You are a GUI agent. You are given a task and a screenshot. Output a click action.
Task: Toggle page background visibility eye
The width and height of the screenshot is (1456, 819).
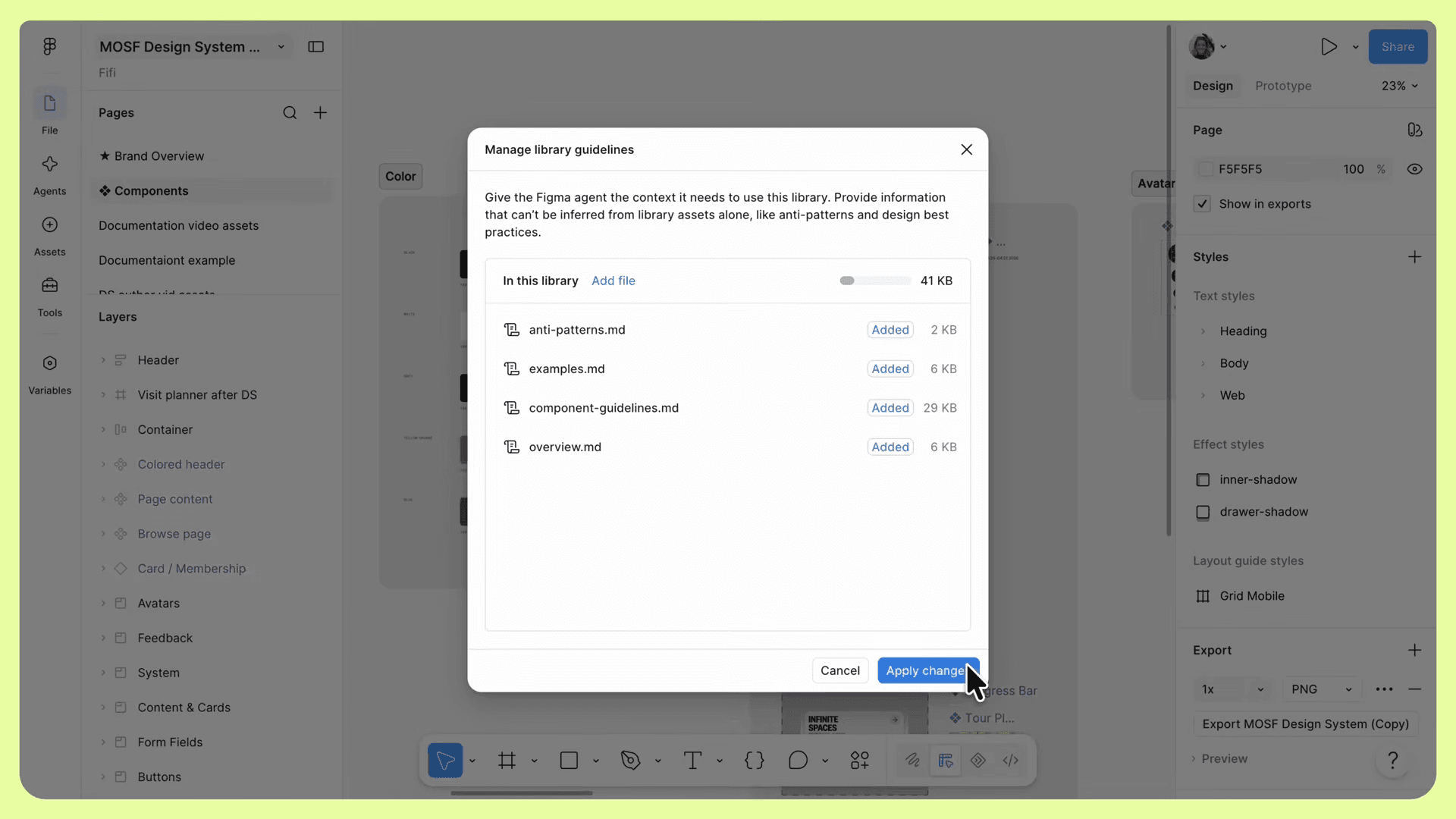coord(1414,169)
